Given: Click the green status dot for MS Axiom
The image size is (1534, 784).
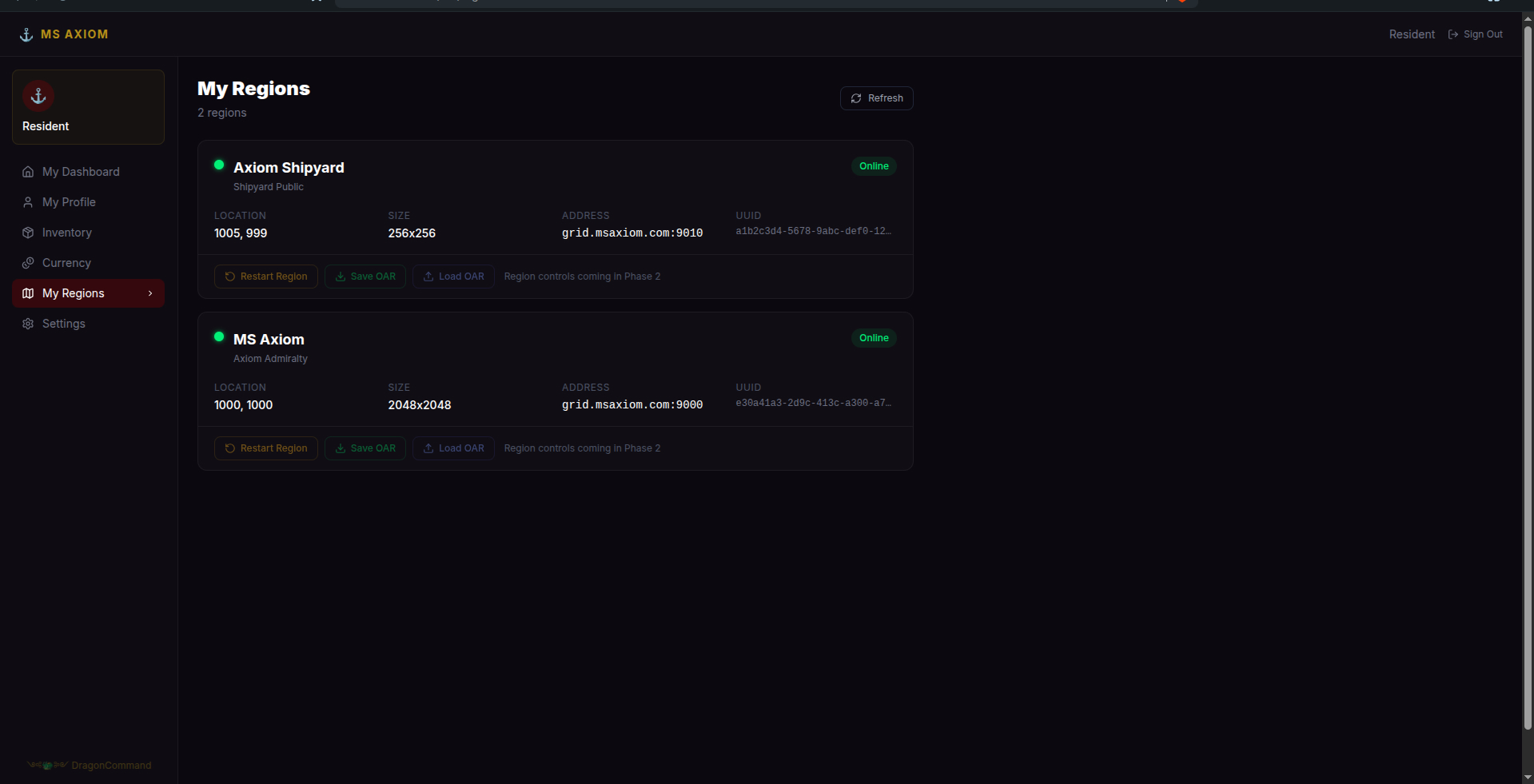Looking at the screenshot, I should point(219,336).
